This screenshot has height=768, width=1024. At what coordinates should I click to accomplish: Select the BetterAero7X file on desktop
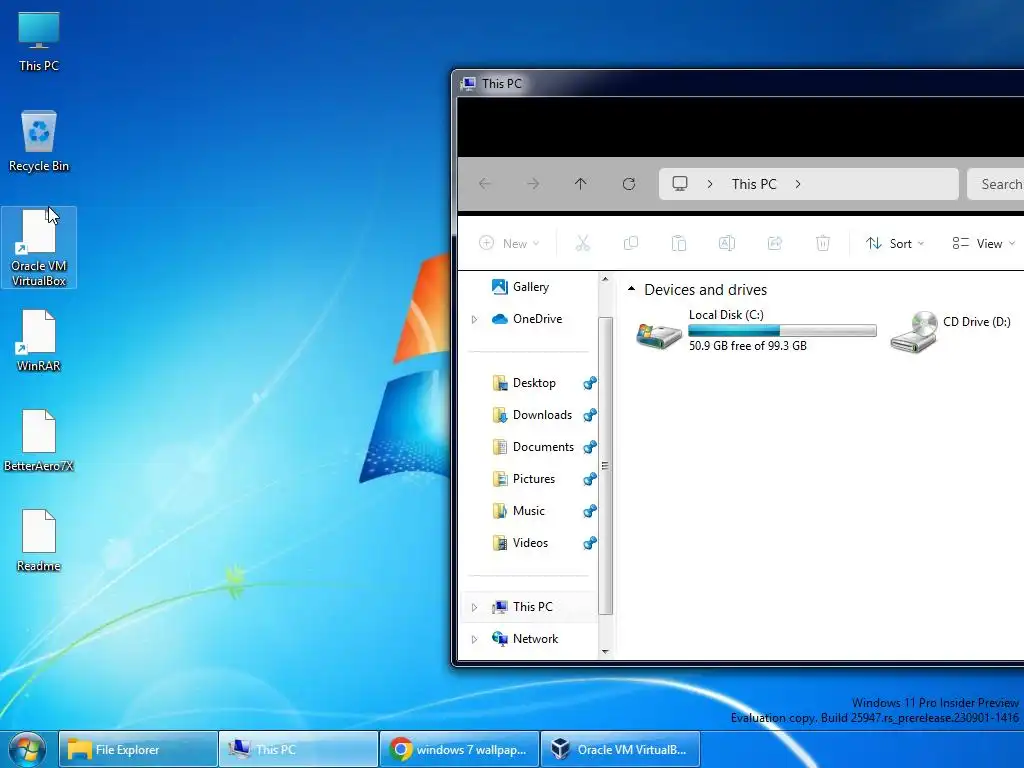39,441
